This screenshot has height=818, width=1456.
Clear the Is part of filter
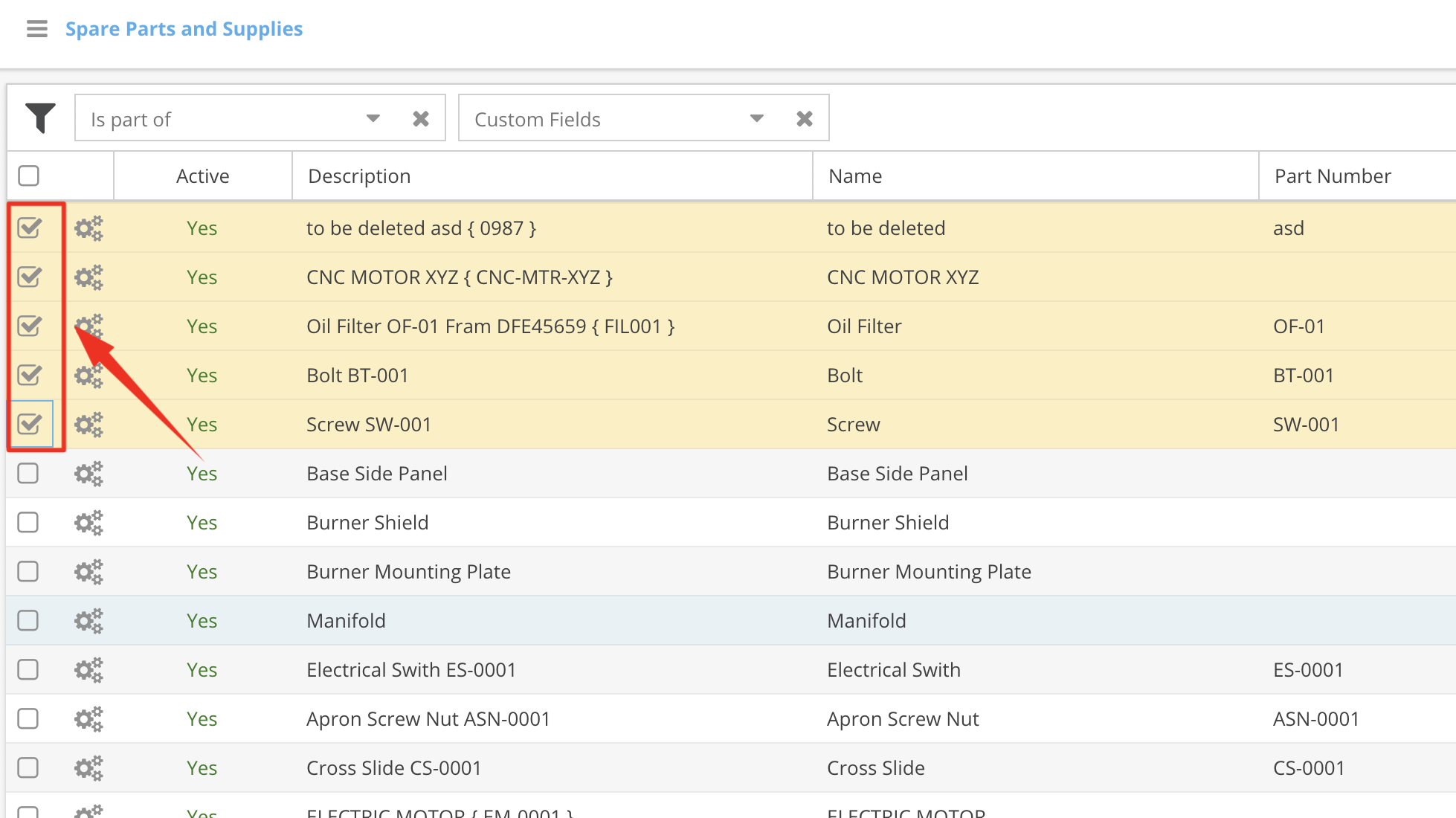421,119
